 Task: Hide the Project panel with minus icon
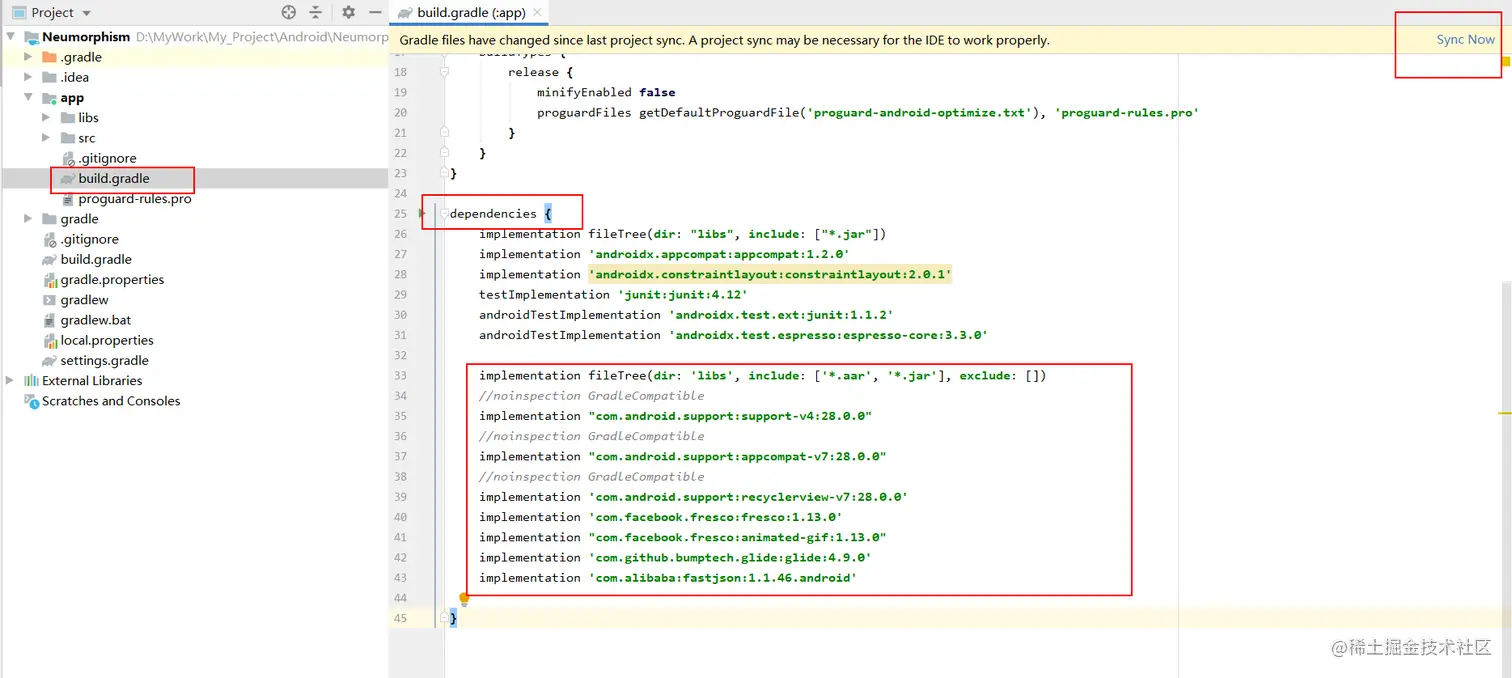coord(375,12)
